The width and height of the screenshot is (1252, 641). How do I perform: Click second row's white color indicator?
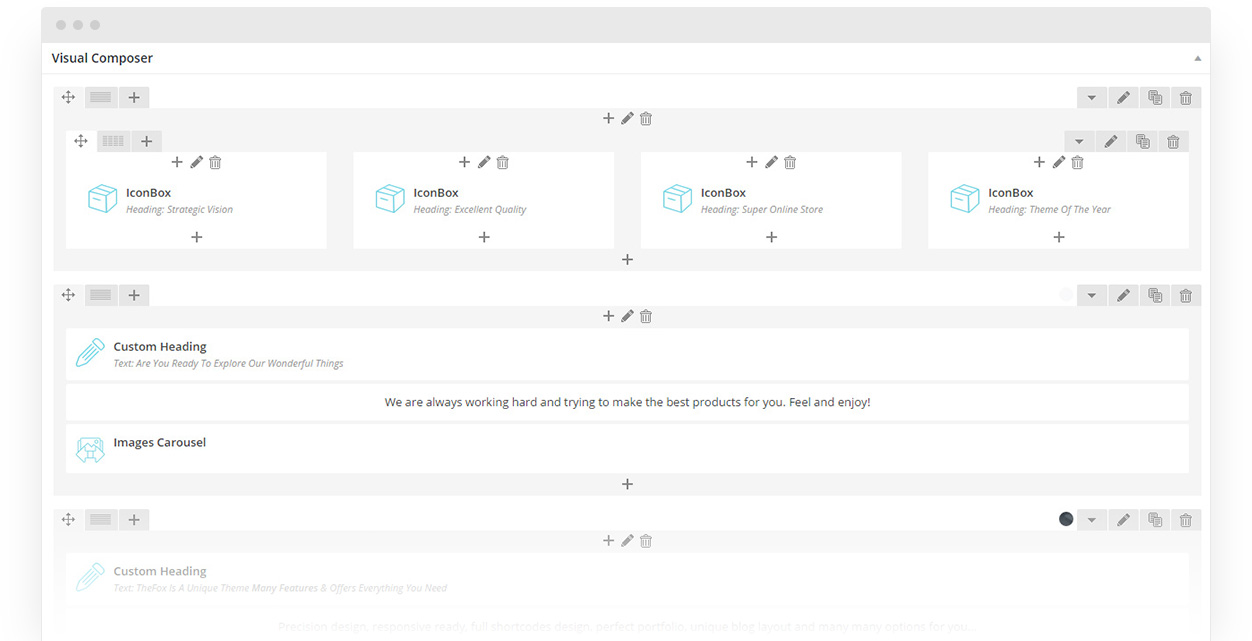pos(1066,295)
